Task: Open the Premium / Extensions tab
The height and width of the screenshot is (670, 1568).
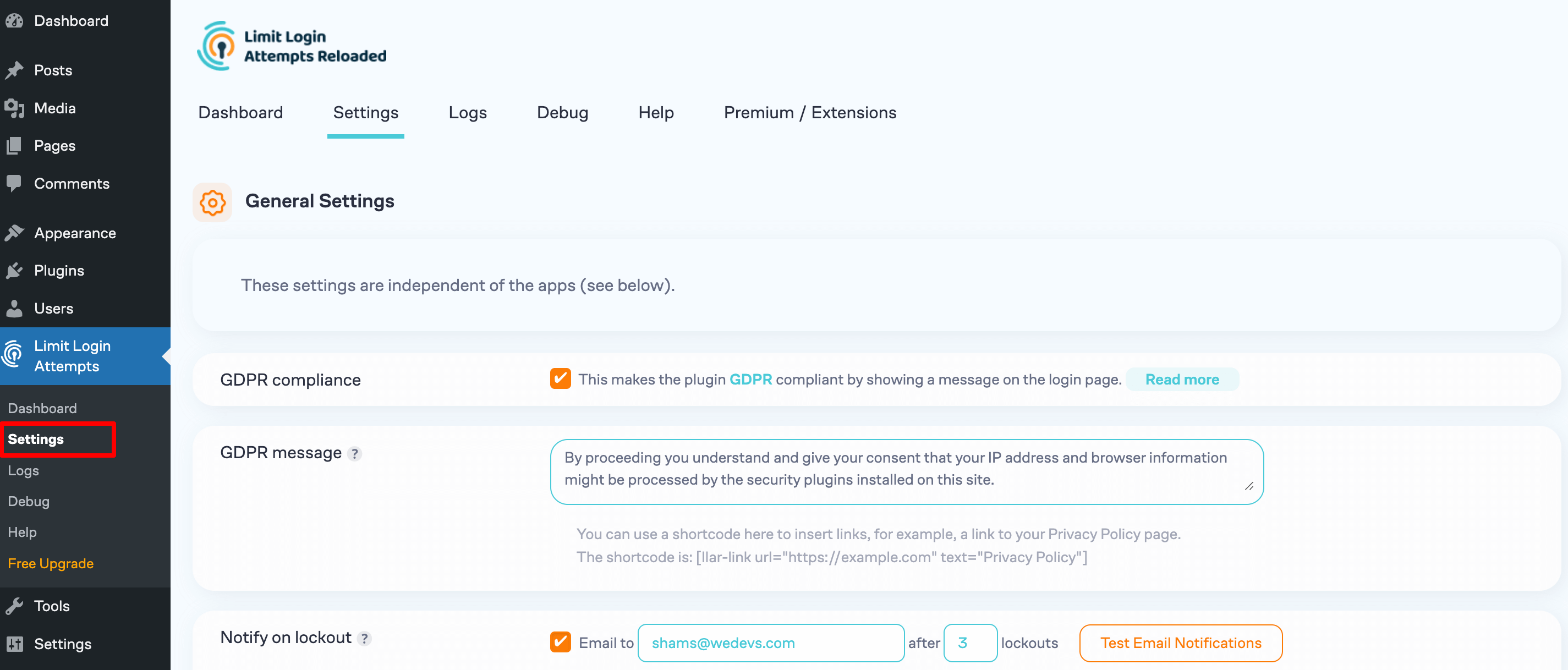Action: point(810,112)
